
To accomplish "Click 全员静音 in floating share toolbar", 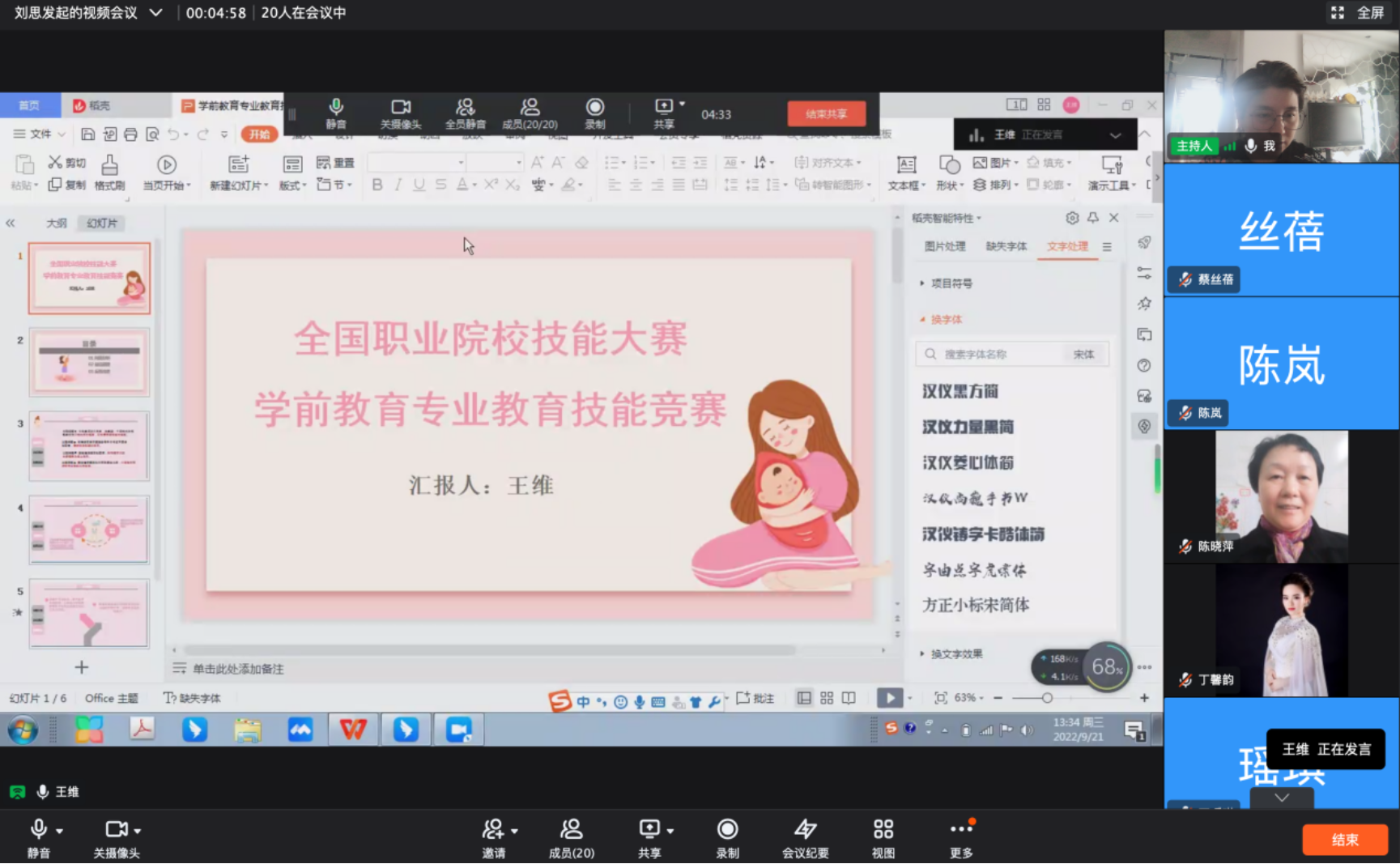I will tap(465, 114).
